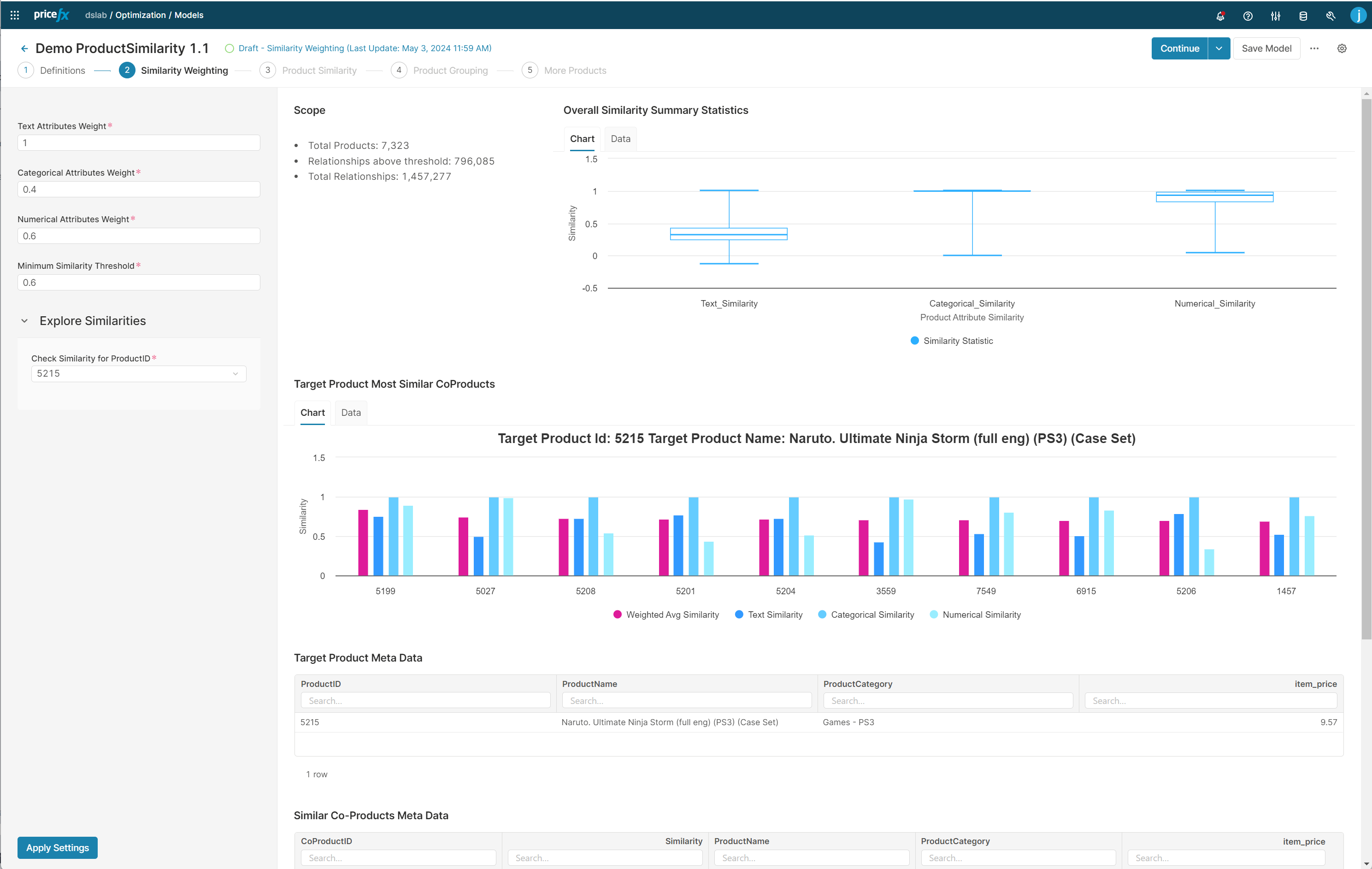Open Check Similarity for ProductID dropdown
This screenshot has width=1372, height=869.
coord(138,374)
